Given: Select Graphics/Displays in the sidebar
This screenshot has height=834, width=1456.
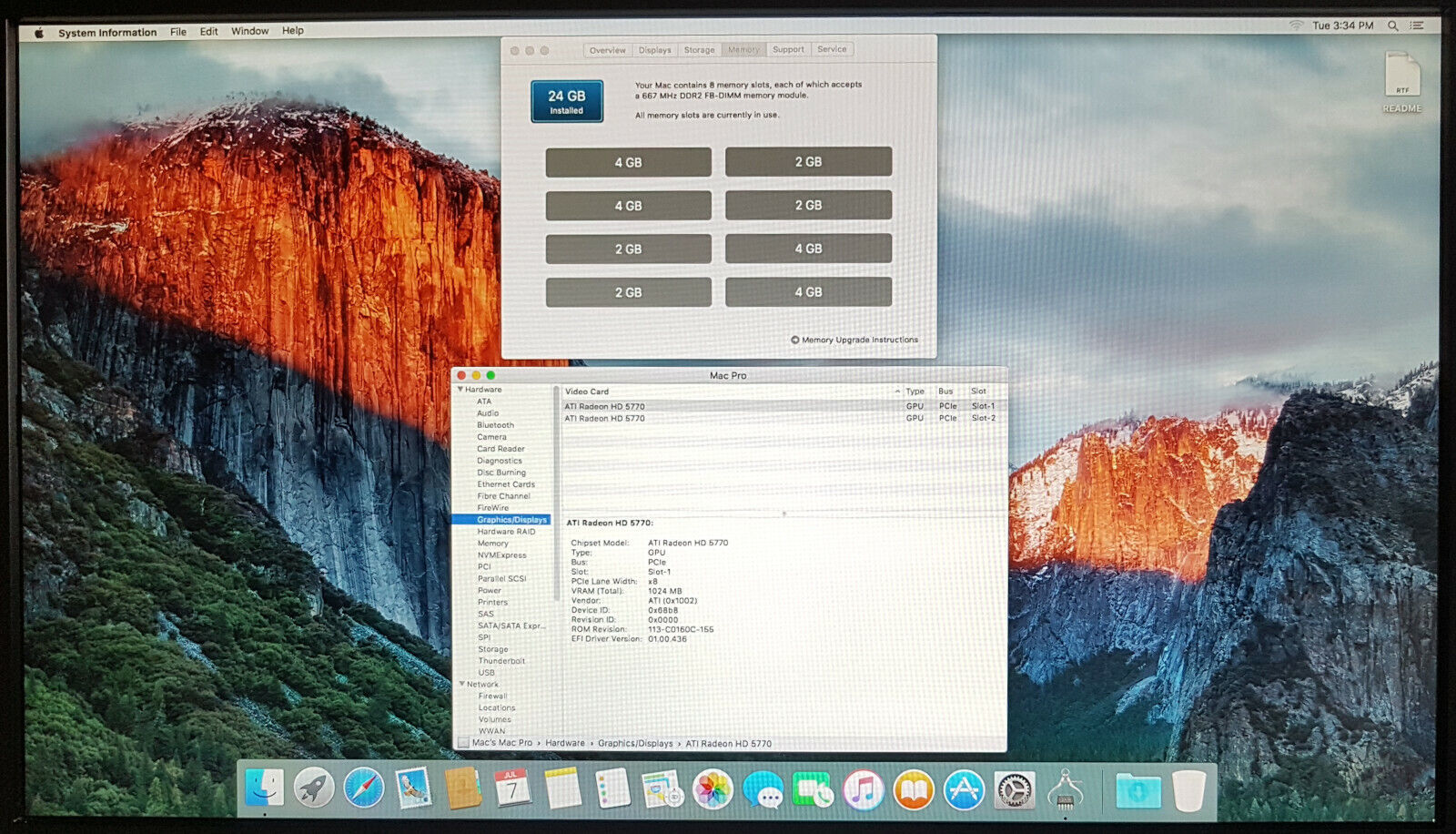Looking at the screenshot, I should pyautogui.click(x=502, y=520).
